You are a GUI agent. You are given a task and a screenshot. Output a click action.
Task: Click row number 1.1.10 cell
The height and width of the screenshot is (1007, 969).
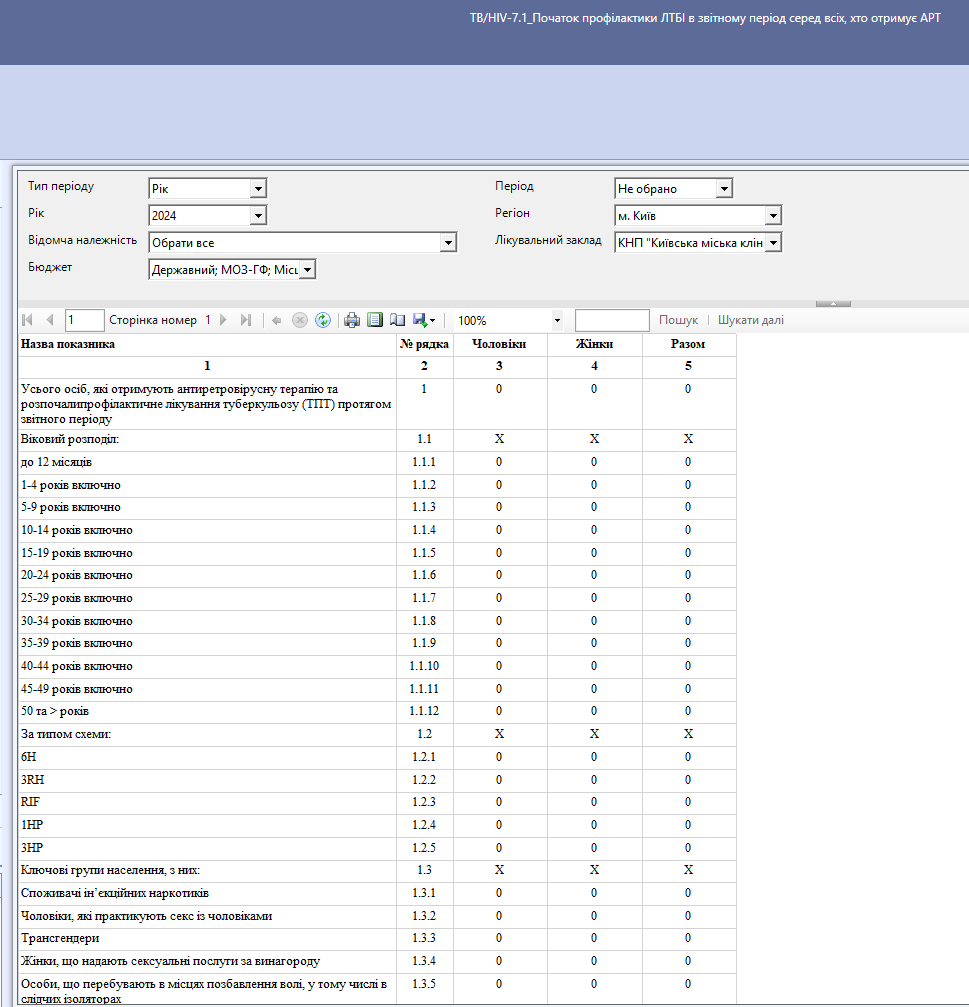coord(424,666)
